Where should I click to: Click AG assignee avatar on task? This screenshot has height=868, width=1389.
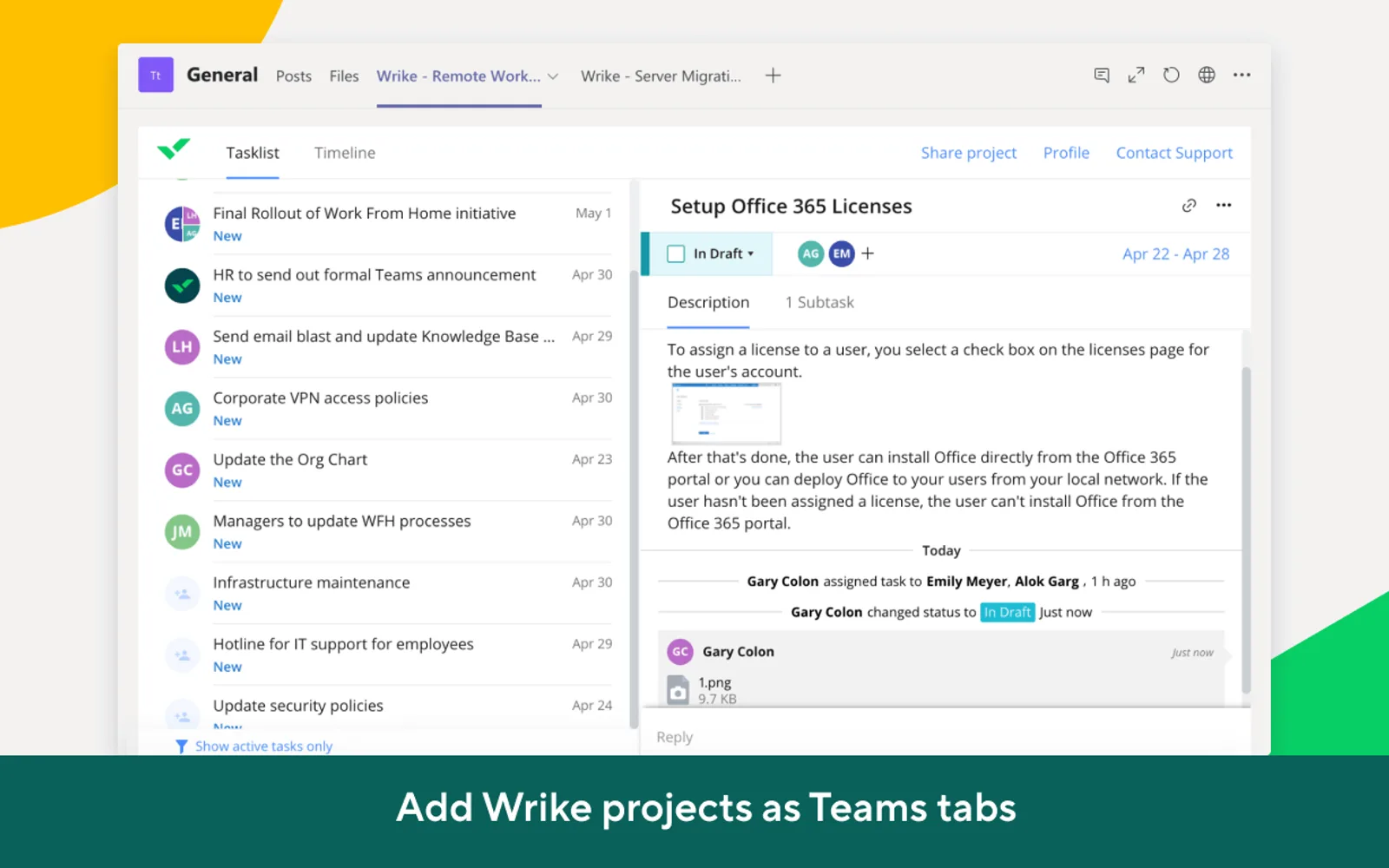811,253
